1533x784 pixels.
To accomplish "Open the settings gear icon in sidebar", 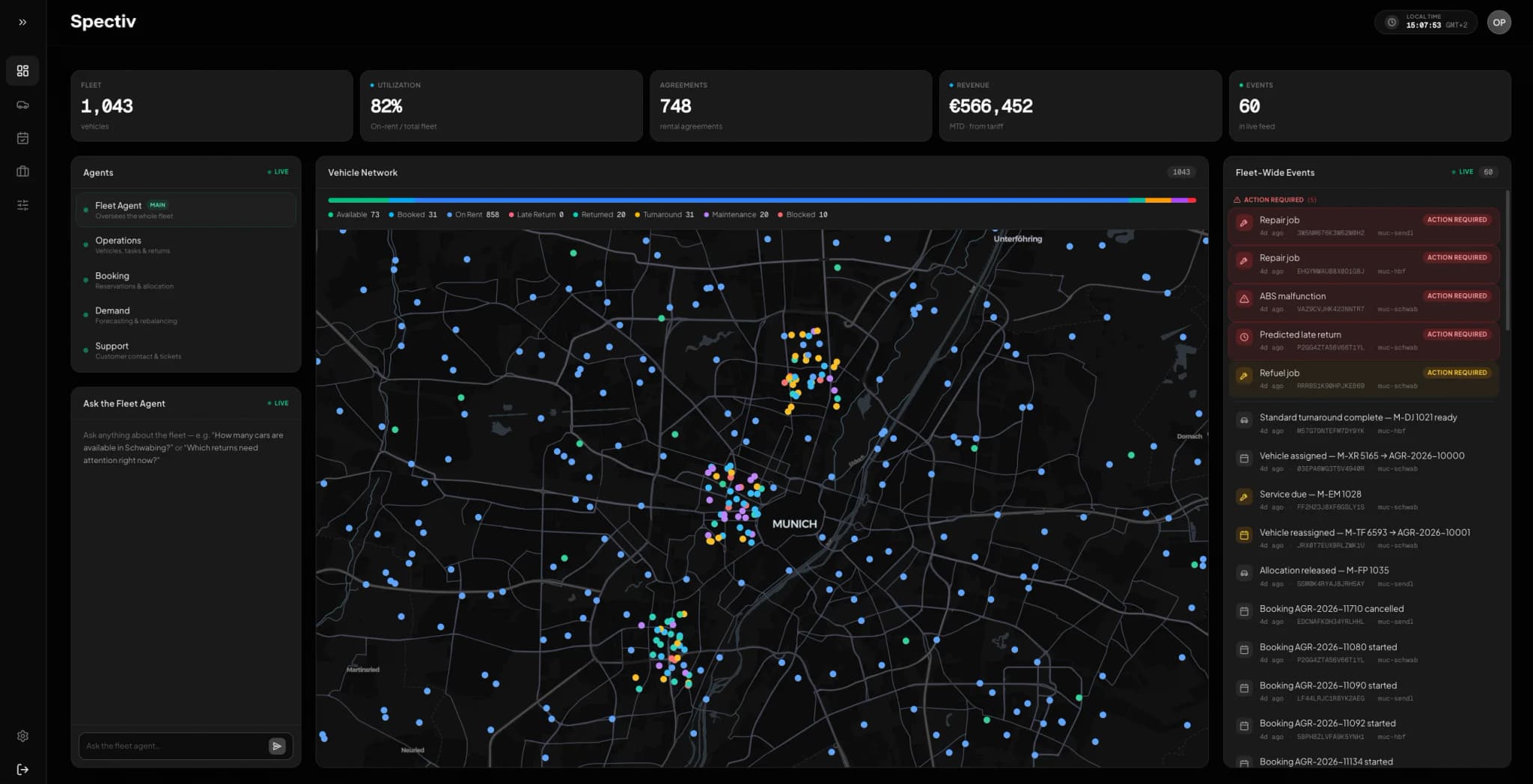I will click(x=22, y=736).
